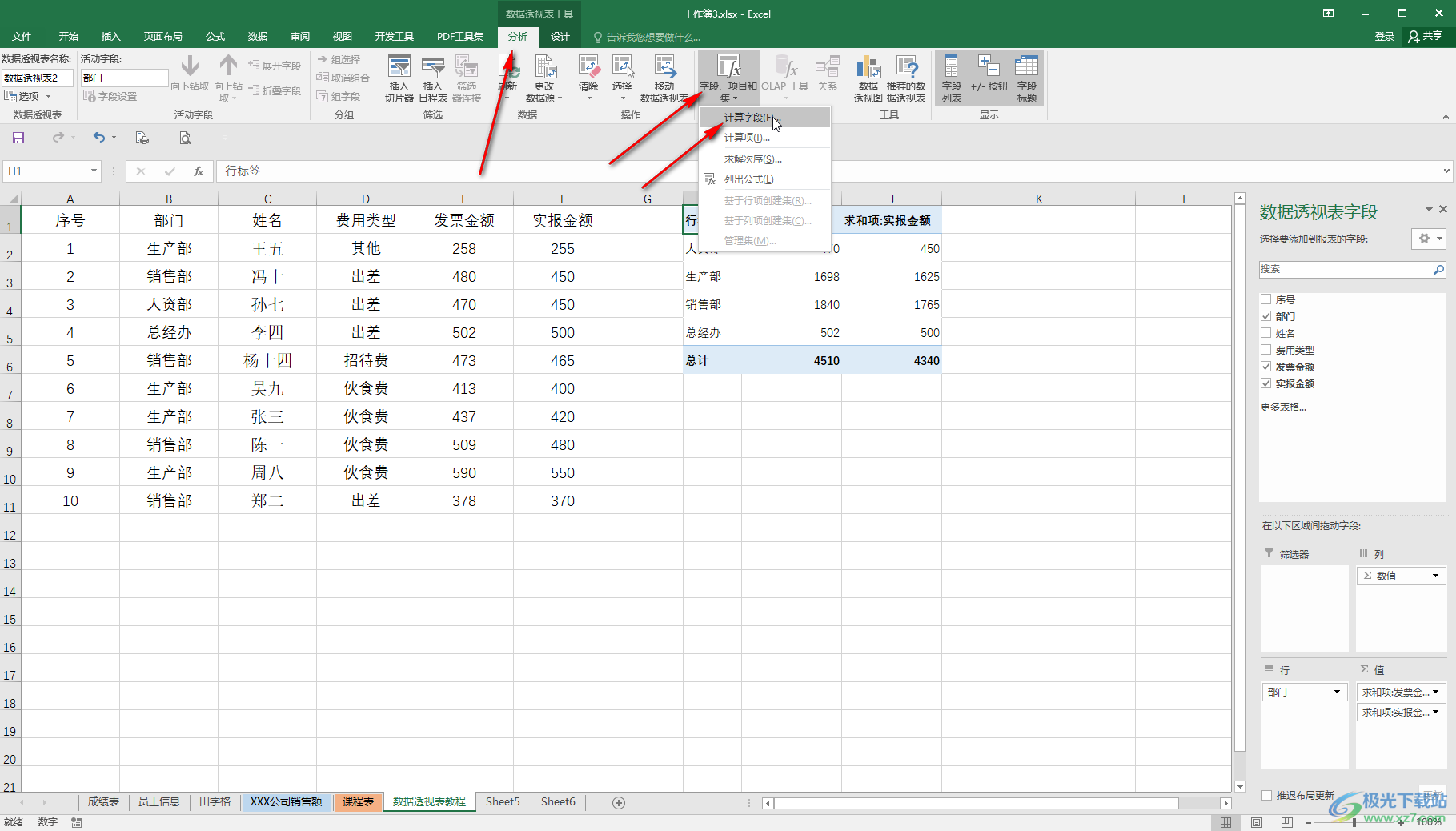Screen dimensions: 1456x831
Task: Click the horizontal scrollbar track
Action: 1201,803
